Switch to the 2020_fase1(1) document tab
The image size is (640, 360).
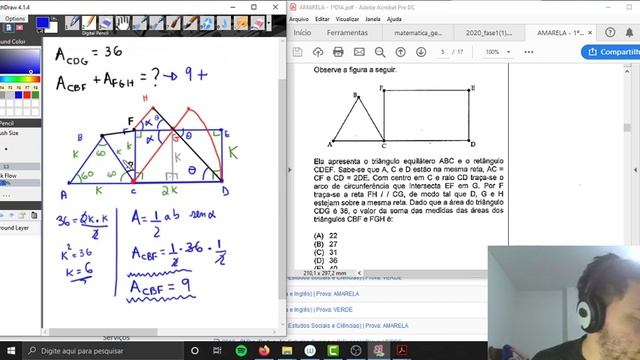pos(489,33)
